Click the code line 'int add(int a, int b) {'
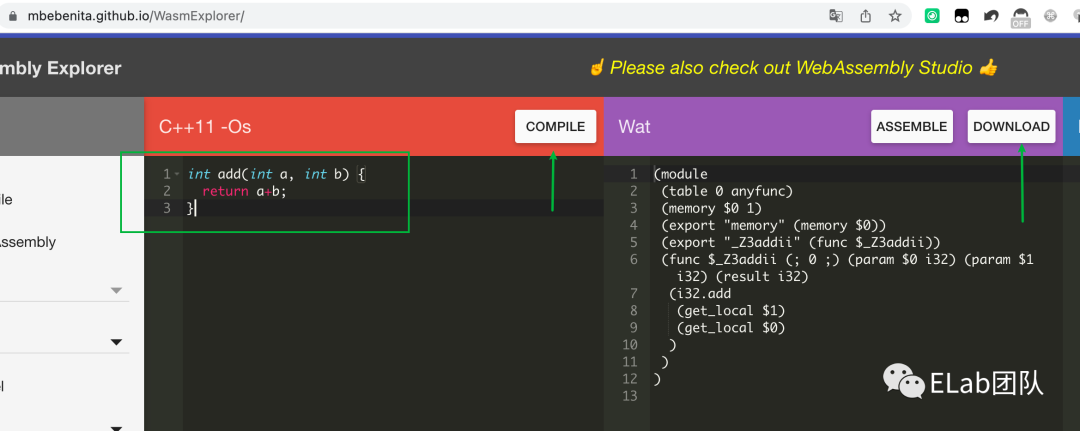The image size is (1080, 431). tap(277, 175)
